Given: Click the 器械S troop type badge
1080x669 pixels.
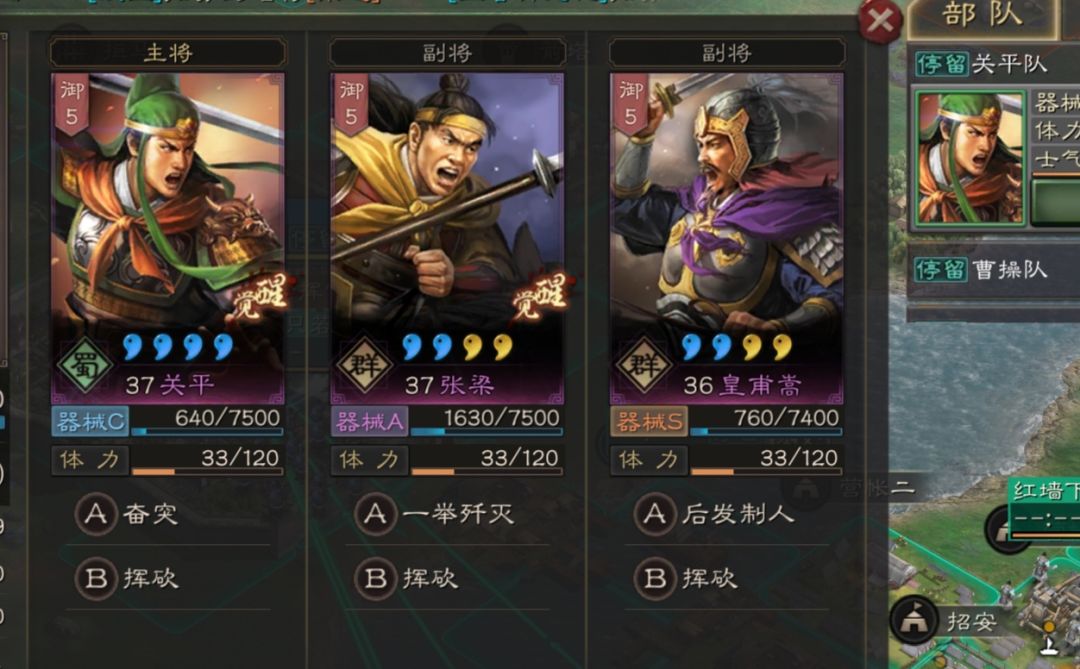Looking at the screenshot, I should tap(649, 422).
